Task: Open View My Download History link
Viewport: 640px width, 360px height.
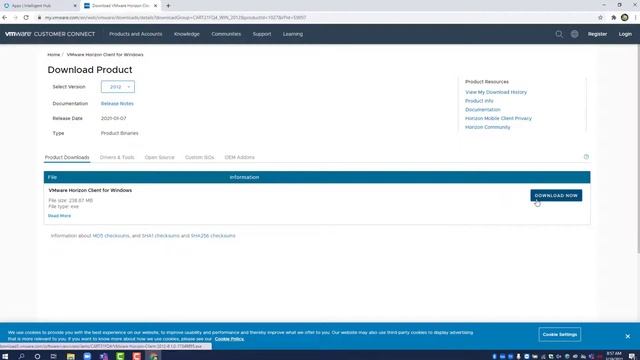Action: pos(496,92)
